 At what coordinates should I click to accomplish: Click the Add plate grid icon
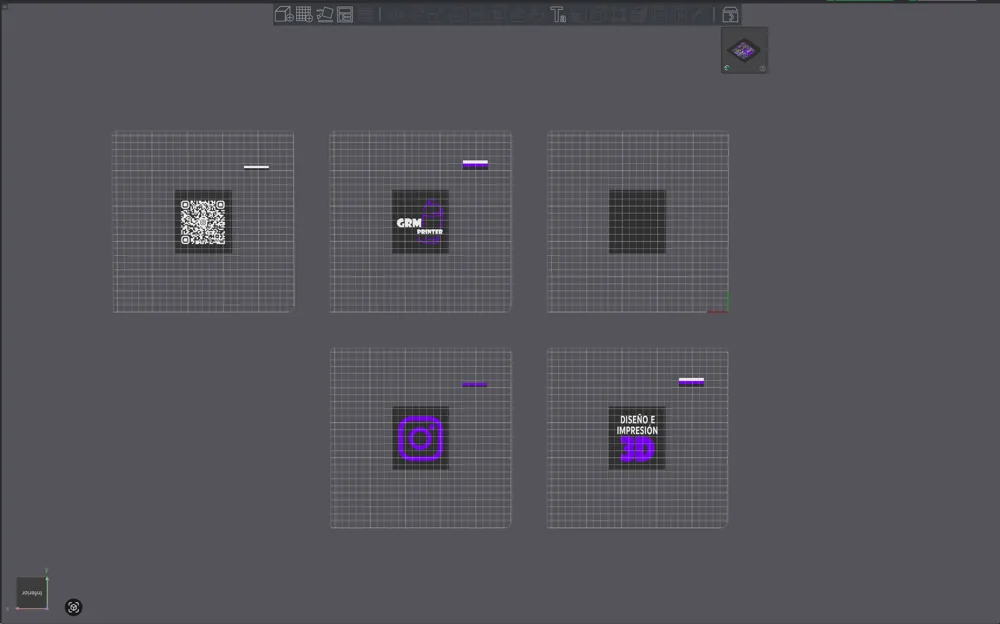click(304, 14)
